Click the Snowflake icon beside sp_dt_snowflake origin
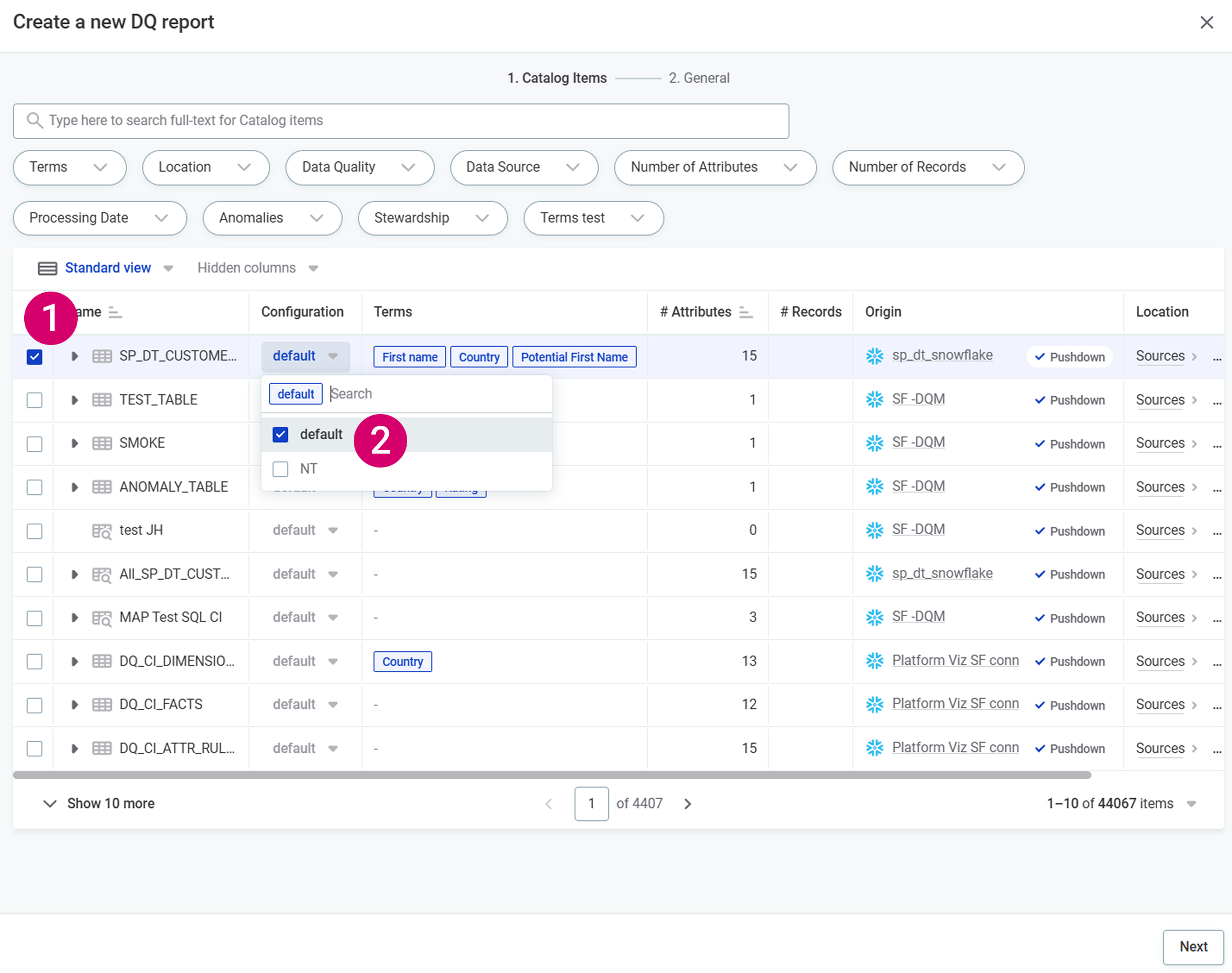The width and height of the screenshot is (1232, 973). click(x=874, y=356)
